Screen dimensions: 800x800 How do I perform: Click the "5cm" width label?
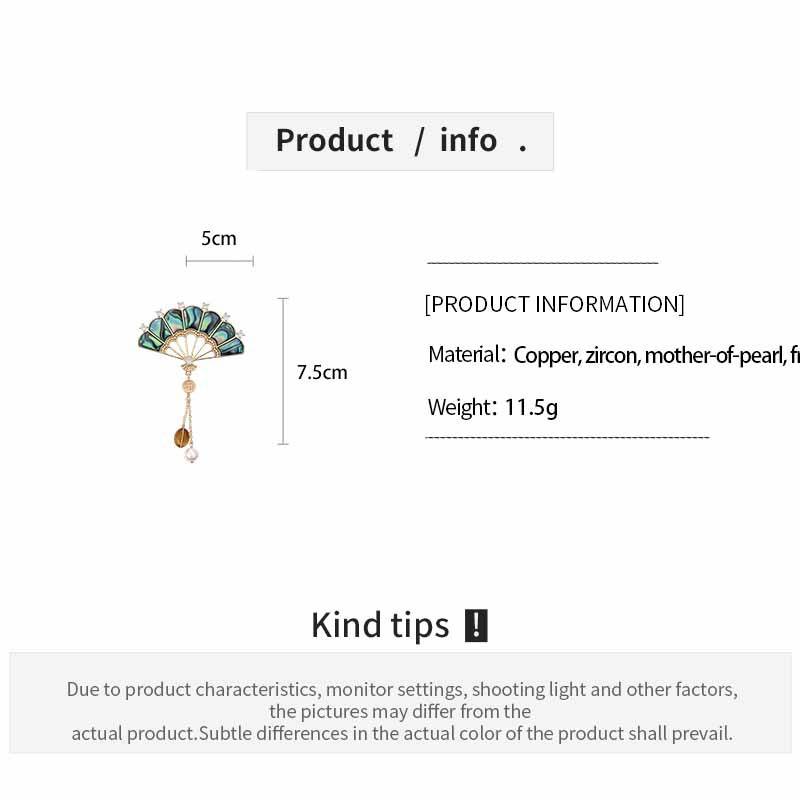[x=219, y=238]
